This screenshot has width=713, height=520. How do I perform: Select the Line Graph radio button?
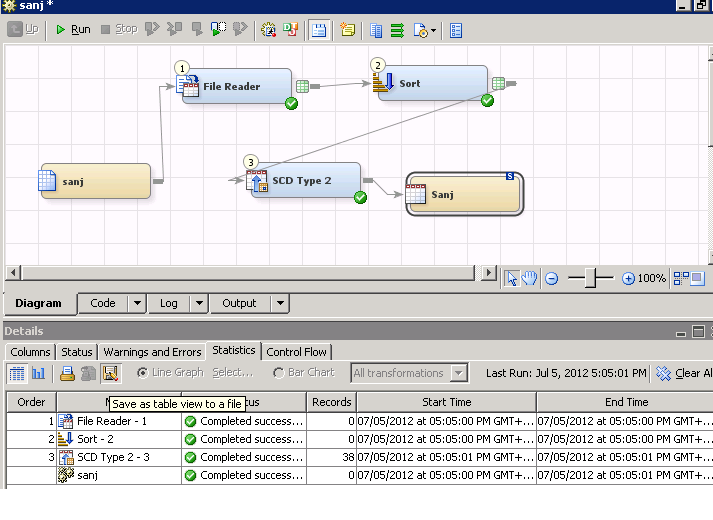tap(142, 373)
